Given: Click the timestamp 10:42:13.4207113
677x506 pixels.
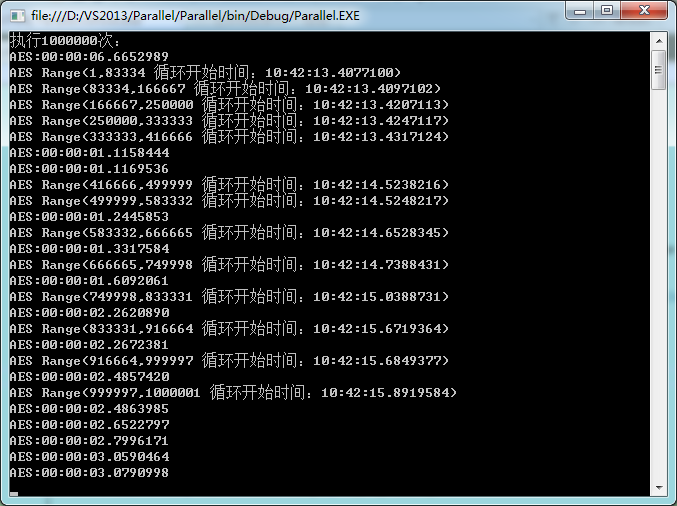Looking at the screenshot, I should (x=377, y=104).
